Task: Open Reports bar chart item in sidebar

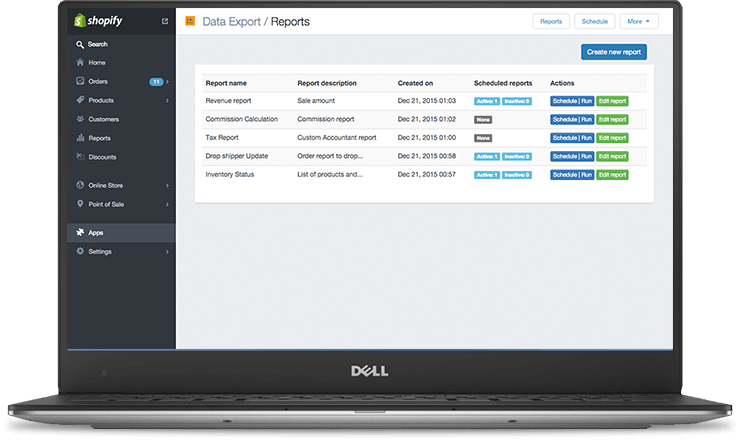Action: click(99, 138)
